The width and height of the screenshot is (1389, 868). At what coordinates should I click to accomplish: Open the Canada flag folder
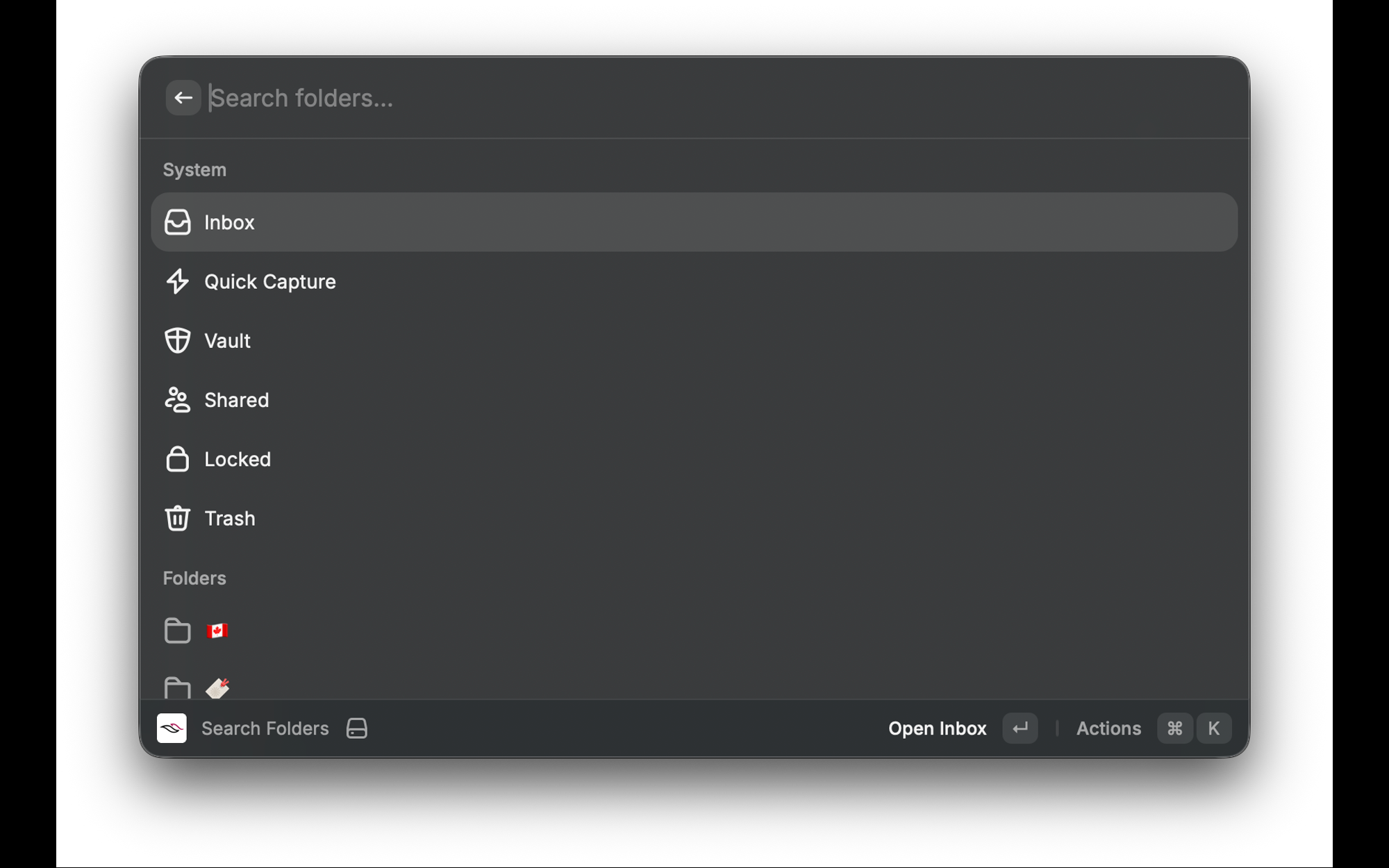(217, 631)
